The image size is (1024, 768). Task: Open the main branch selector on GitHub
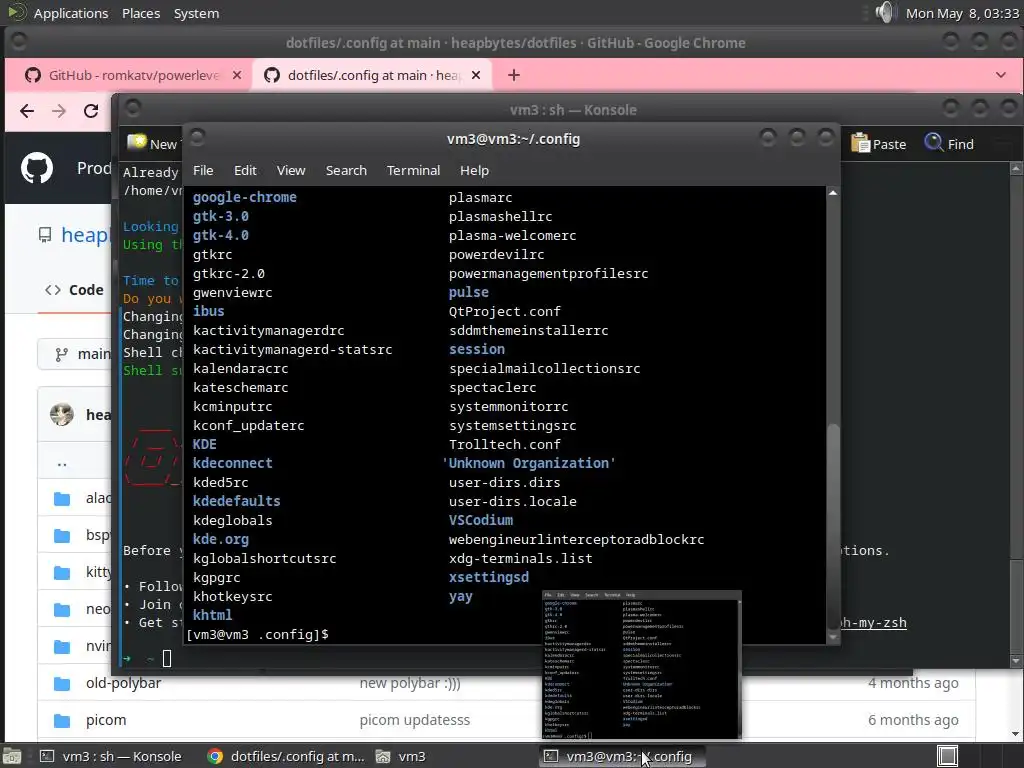pyautogui.click(x=74, y=354)
